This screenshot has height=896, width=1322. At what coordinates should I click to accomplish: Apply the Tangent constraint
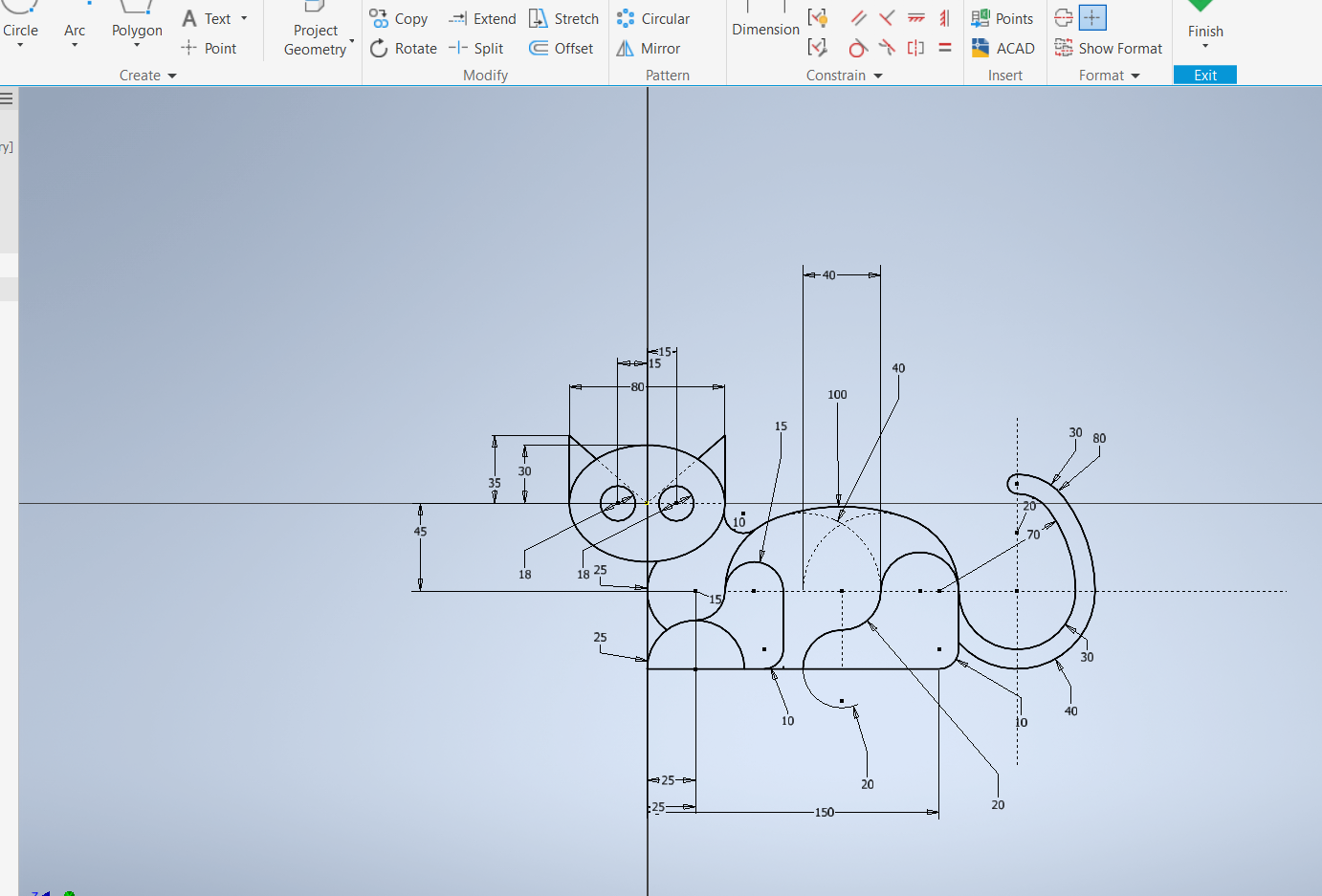coord(858,48)
